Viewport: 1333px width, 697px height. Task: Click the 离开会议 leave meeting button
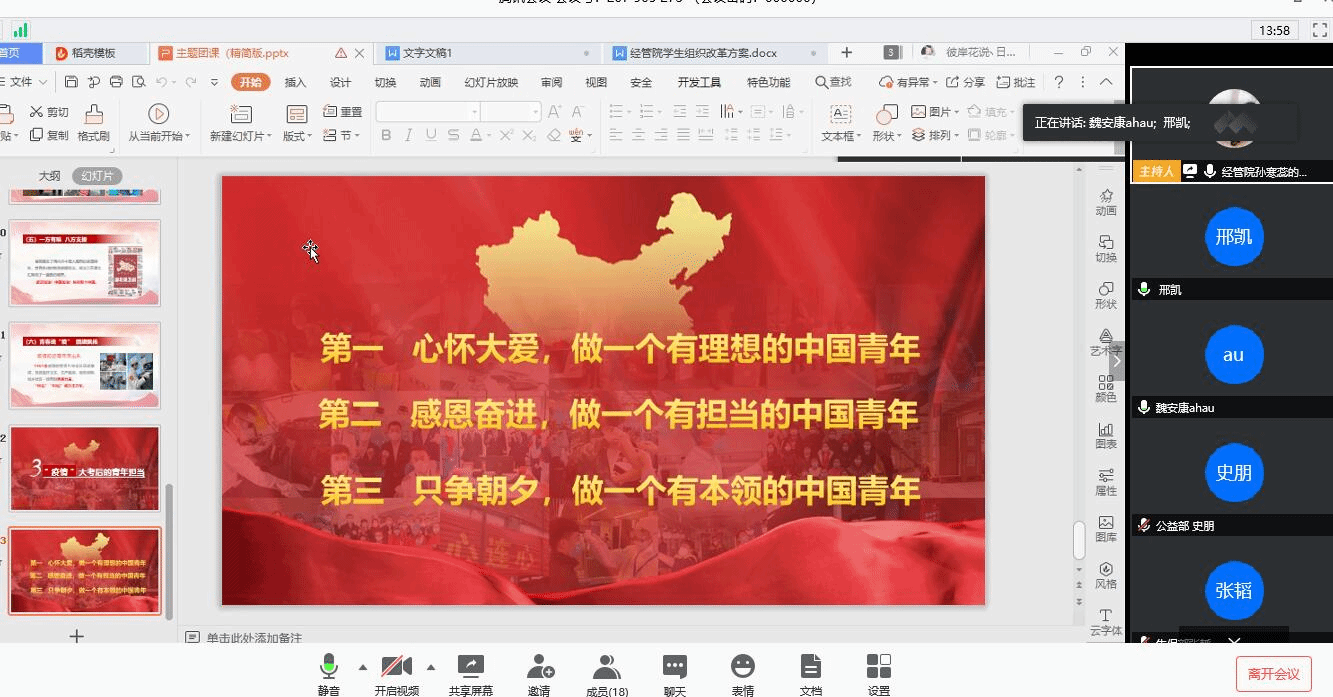1273,673
